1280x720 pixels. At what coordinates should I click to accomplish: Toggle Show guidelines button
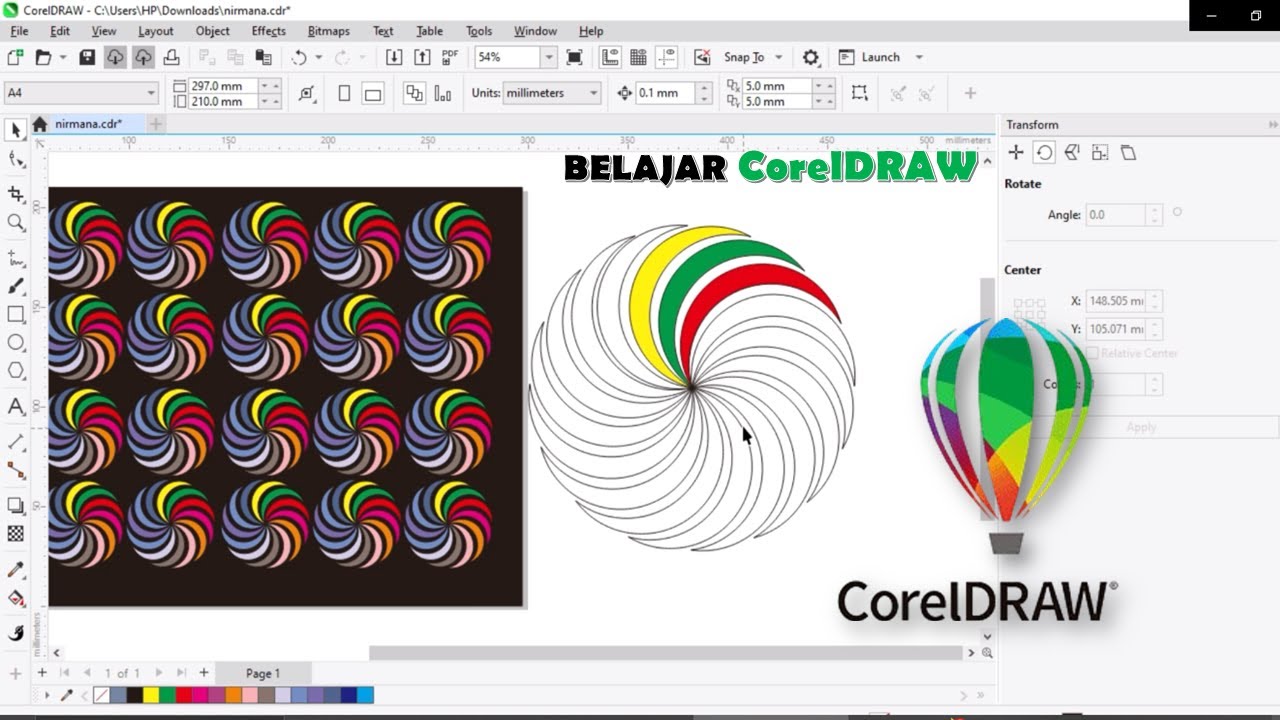coord(666,57)
